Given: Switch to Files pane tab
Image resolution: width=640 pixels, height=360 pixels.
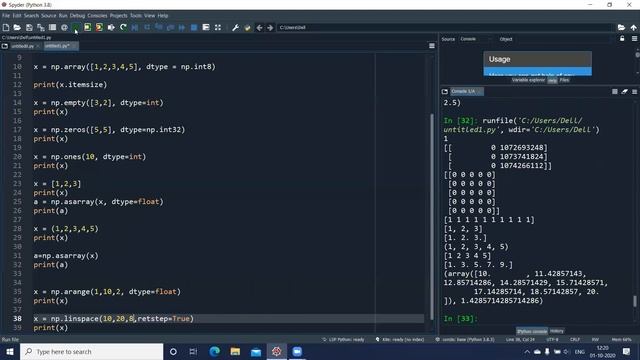Looking at the screenshot, I should coord(564,80).
